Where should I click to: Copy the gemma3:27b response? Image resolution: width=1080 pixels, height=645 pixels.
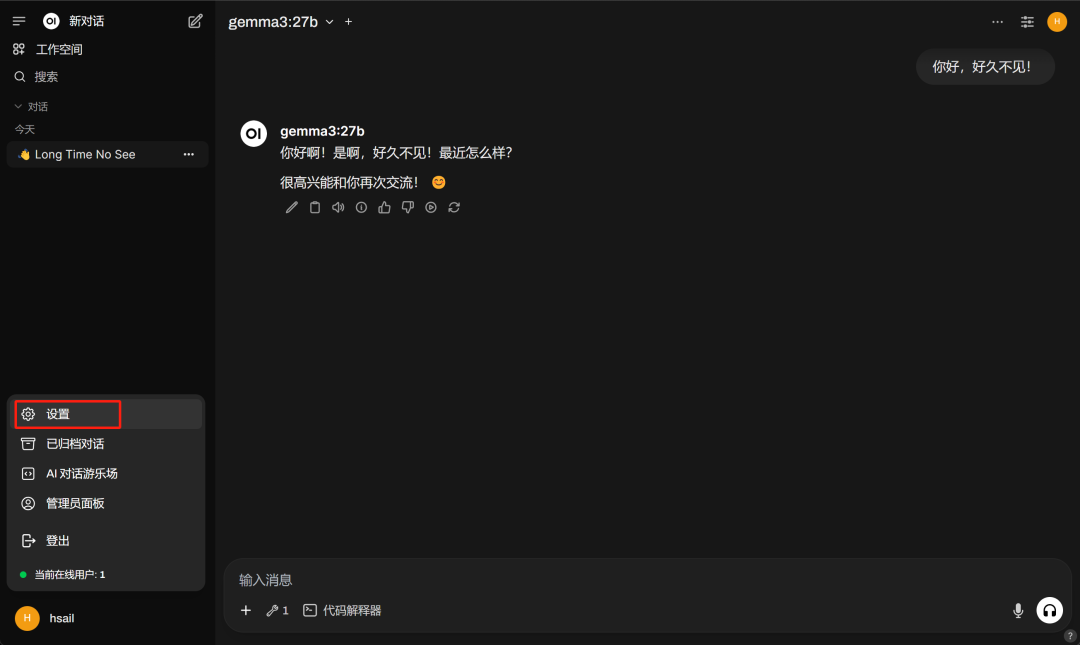[315, 207]
